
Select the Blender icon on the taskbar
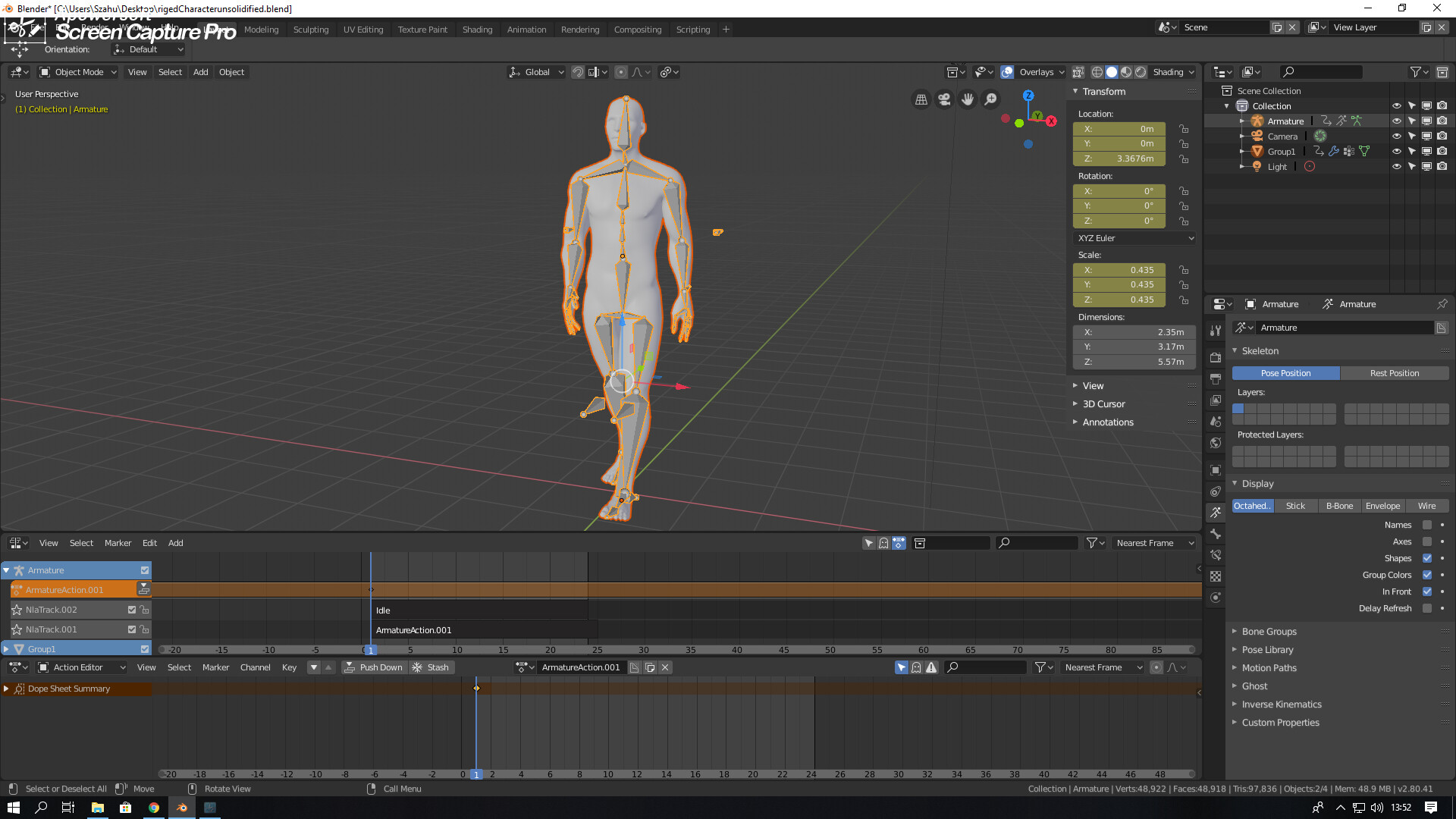point(182,808)
